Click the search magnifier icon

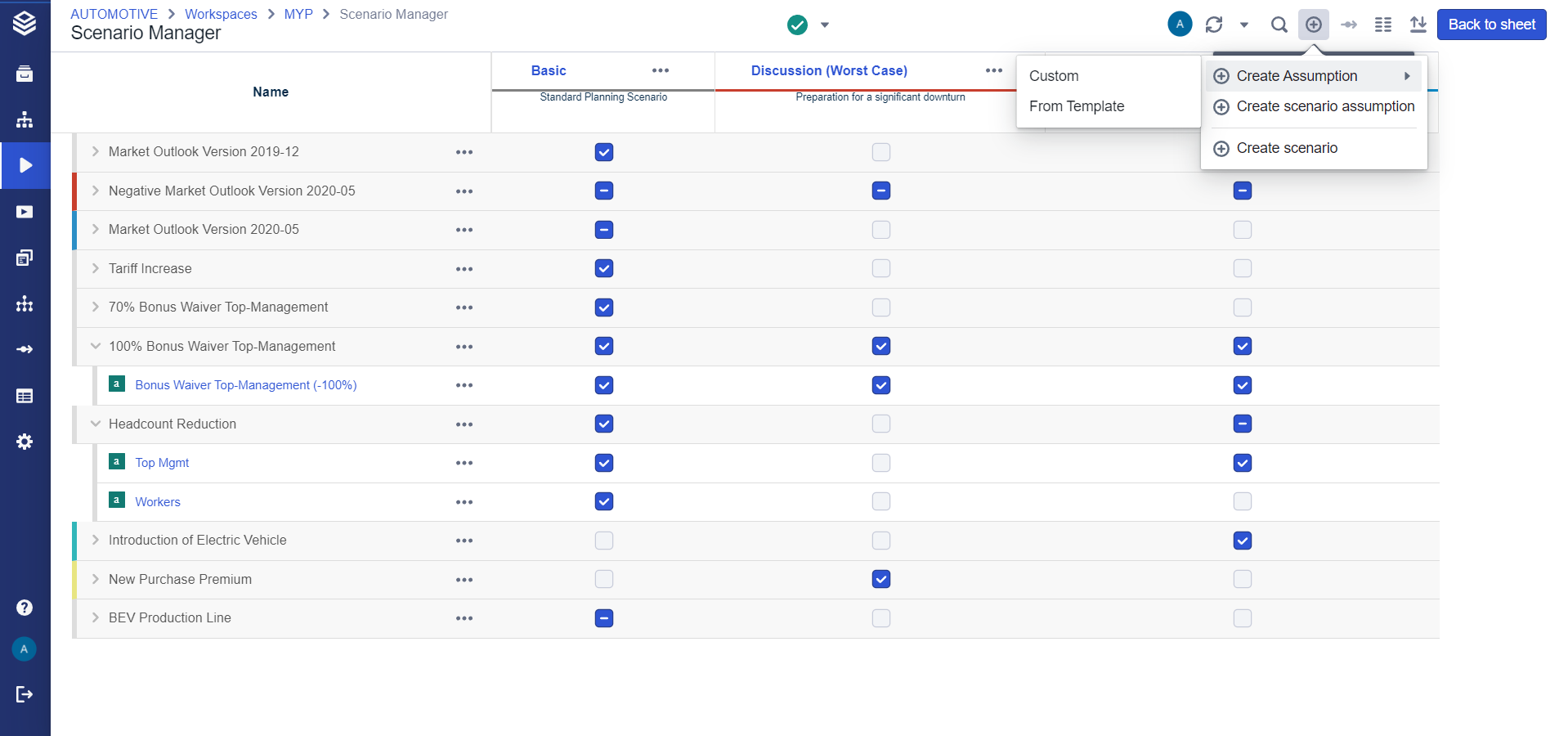pos(1279,25)
